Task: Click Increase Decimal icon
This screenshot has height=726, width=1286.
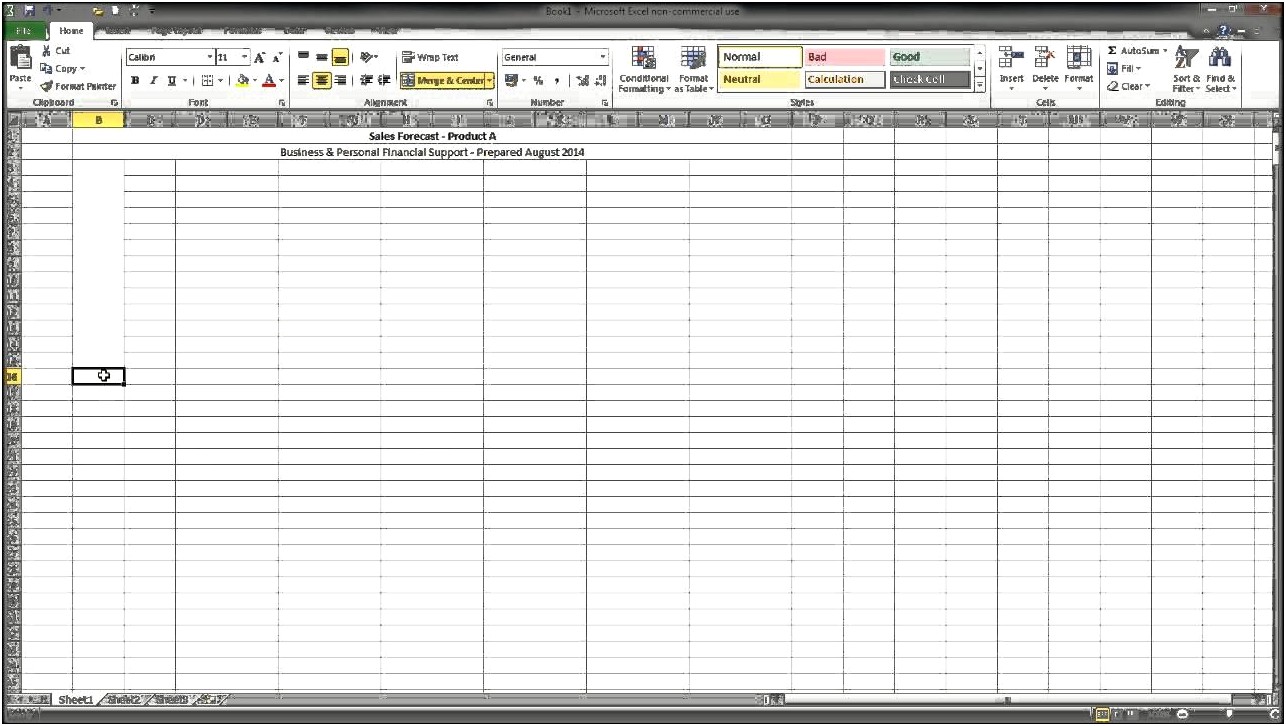Action: [582, 81]
